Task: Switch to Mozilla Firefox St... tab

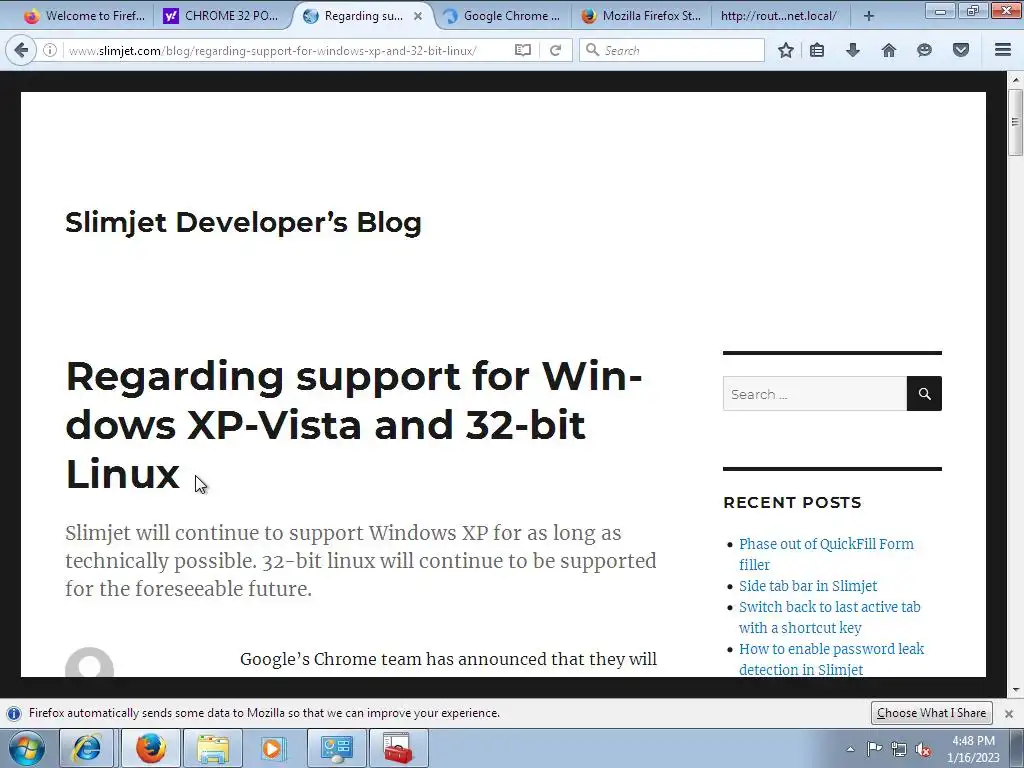Action: coord(641,16)
